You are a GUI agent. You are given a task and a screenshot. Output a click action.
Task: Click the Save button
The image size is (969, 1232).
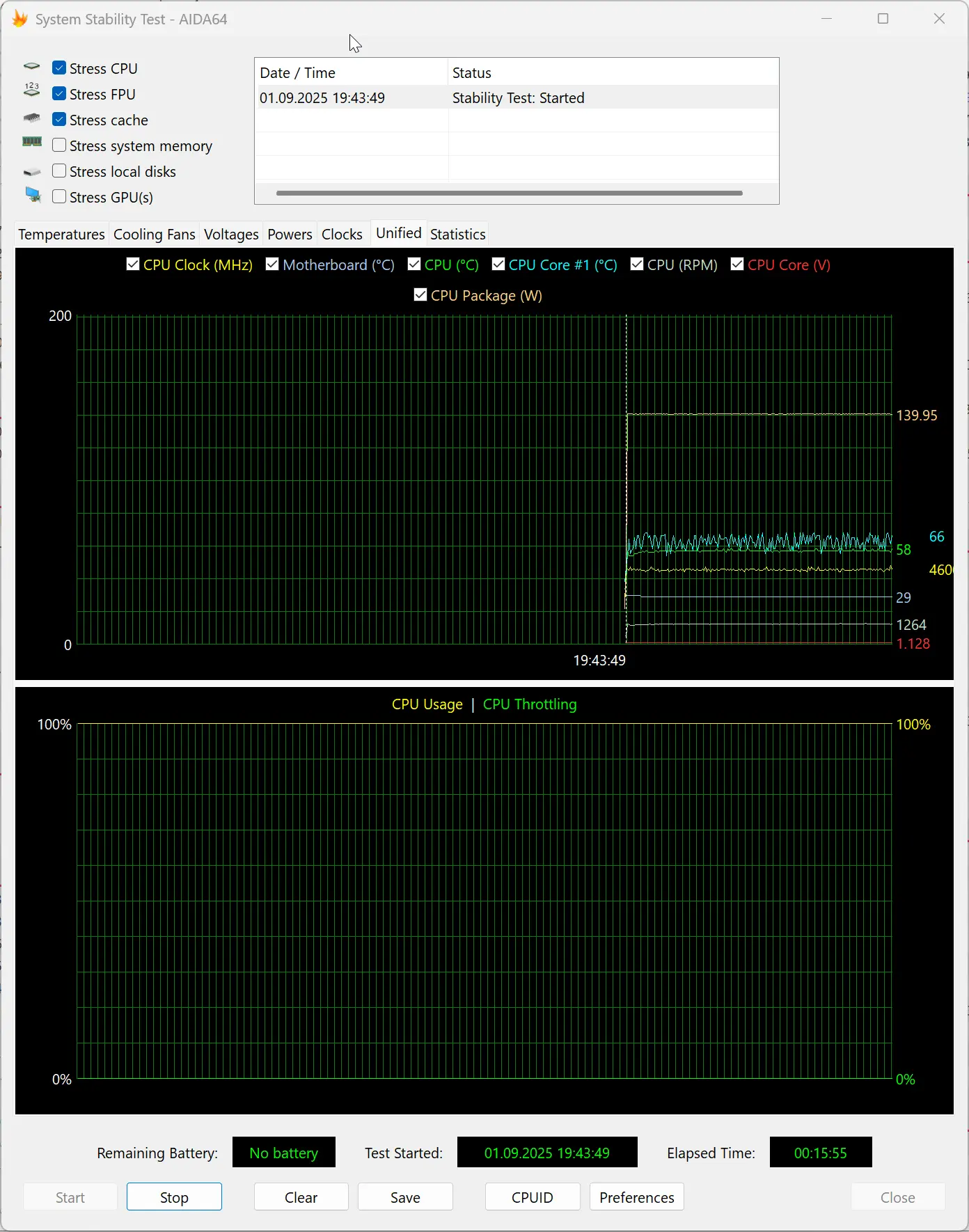(405, 1197)
